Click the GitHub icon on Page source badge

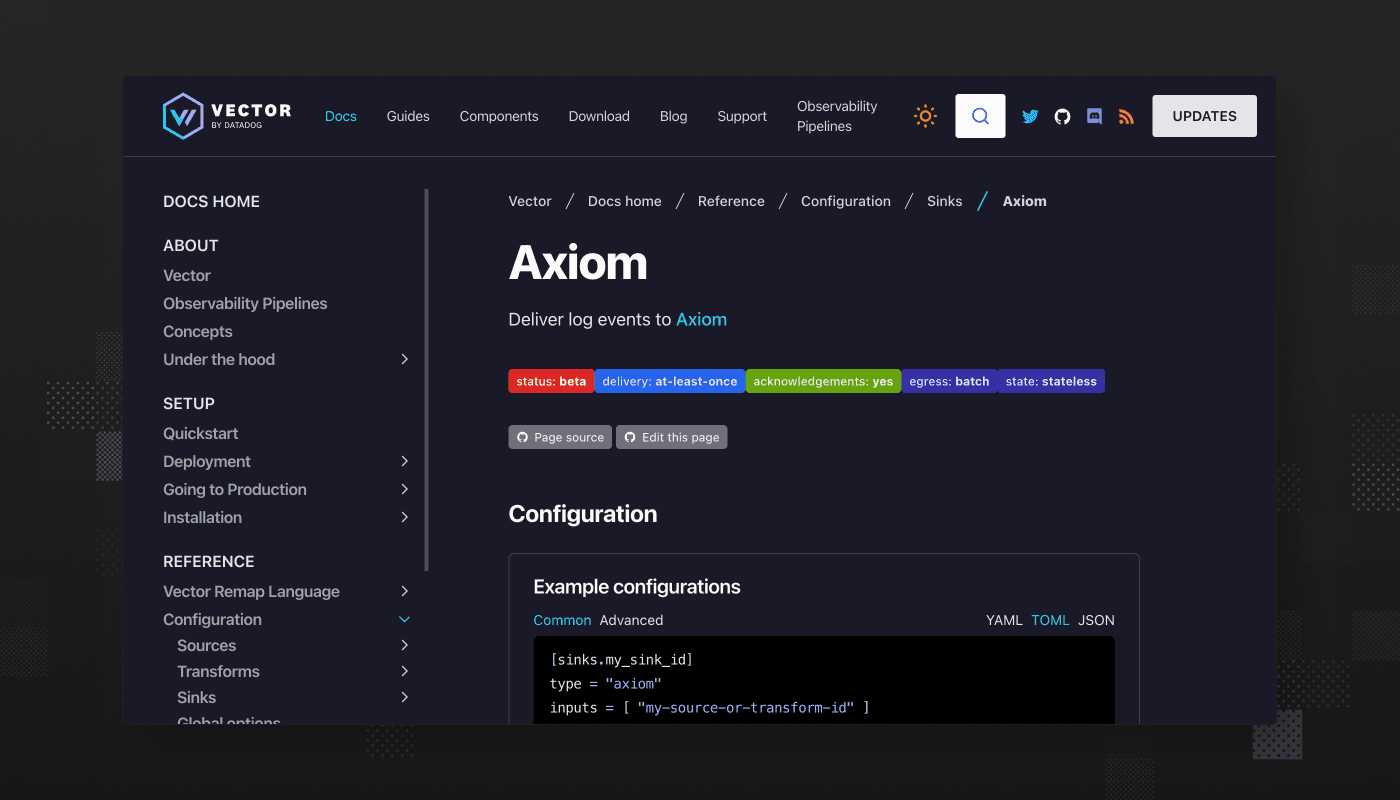point(521,436)
